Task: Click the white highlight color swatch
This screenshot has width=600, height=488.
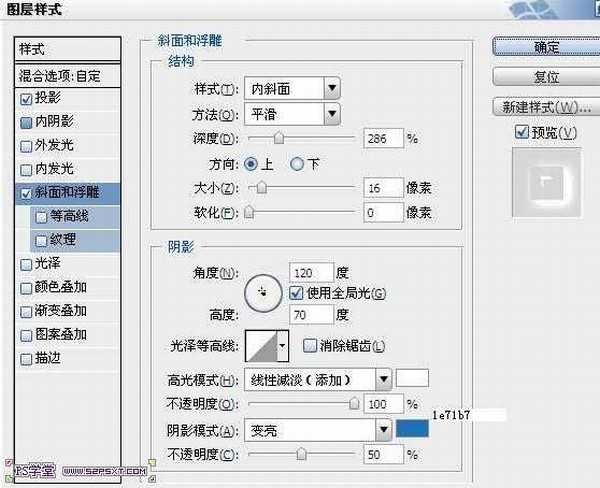Action: [412, 379]
